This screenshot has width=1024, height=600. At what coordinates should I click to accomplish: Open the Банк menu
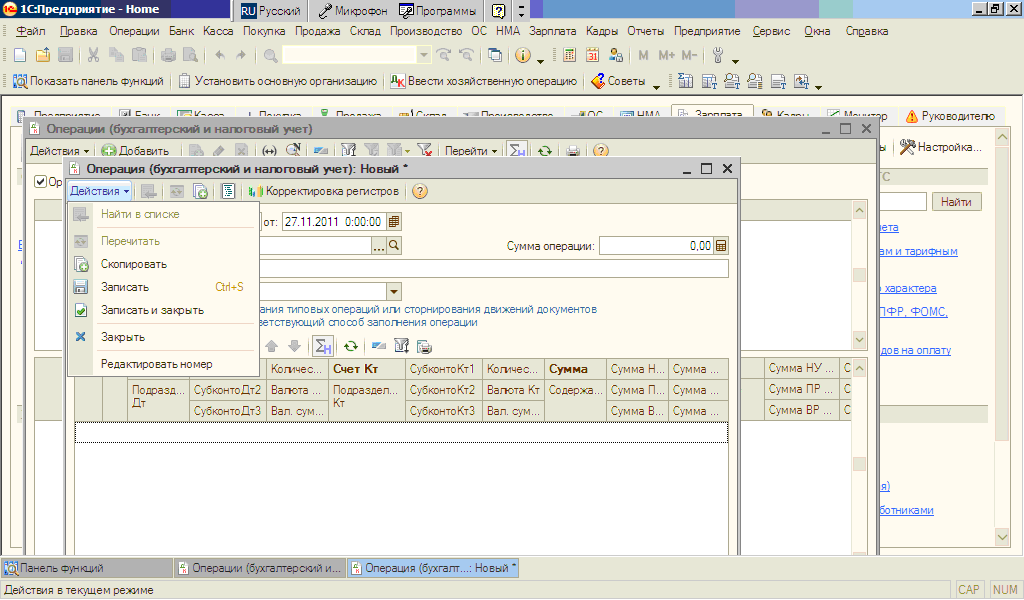point(181,31)
